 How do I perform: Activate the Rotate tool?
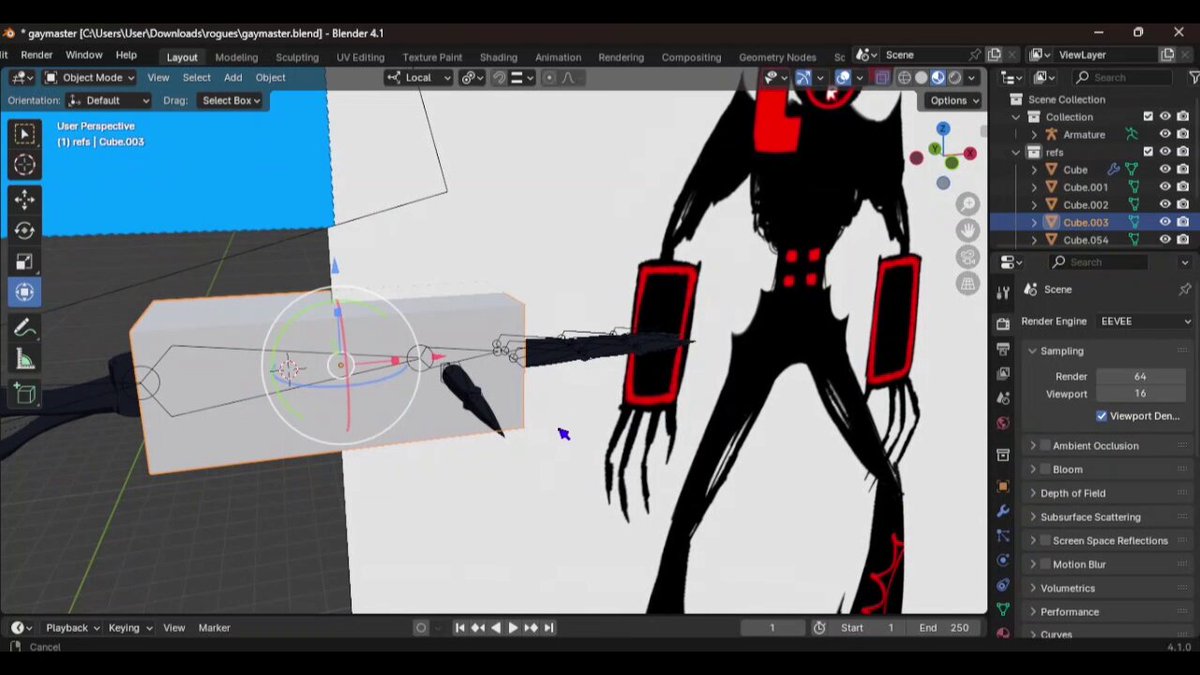click(25, 231)
